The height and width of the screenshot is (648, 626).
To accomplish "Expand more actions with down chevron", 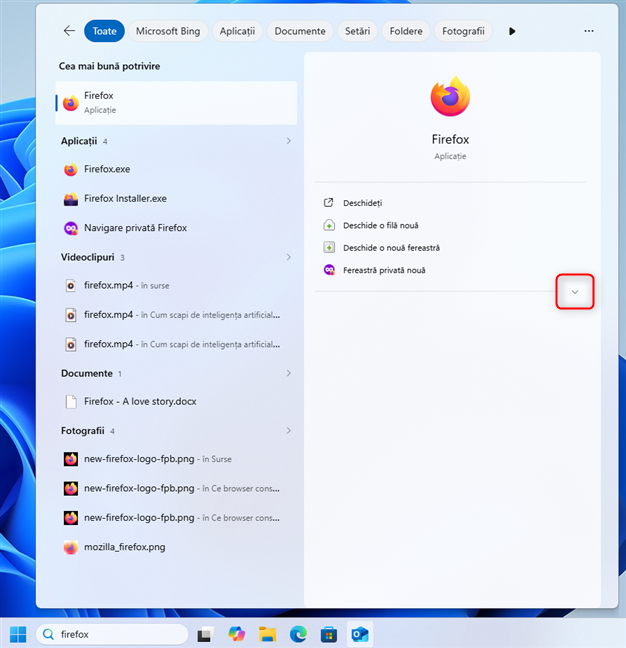I will 575,292.
